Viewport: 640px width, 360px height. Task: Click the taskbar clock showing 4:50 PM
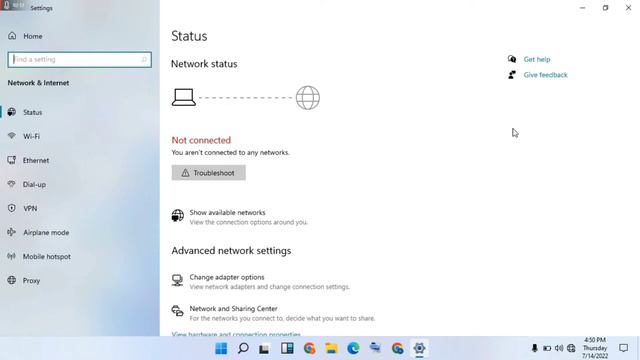tap(595, 348)
